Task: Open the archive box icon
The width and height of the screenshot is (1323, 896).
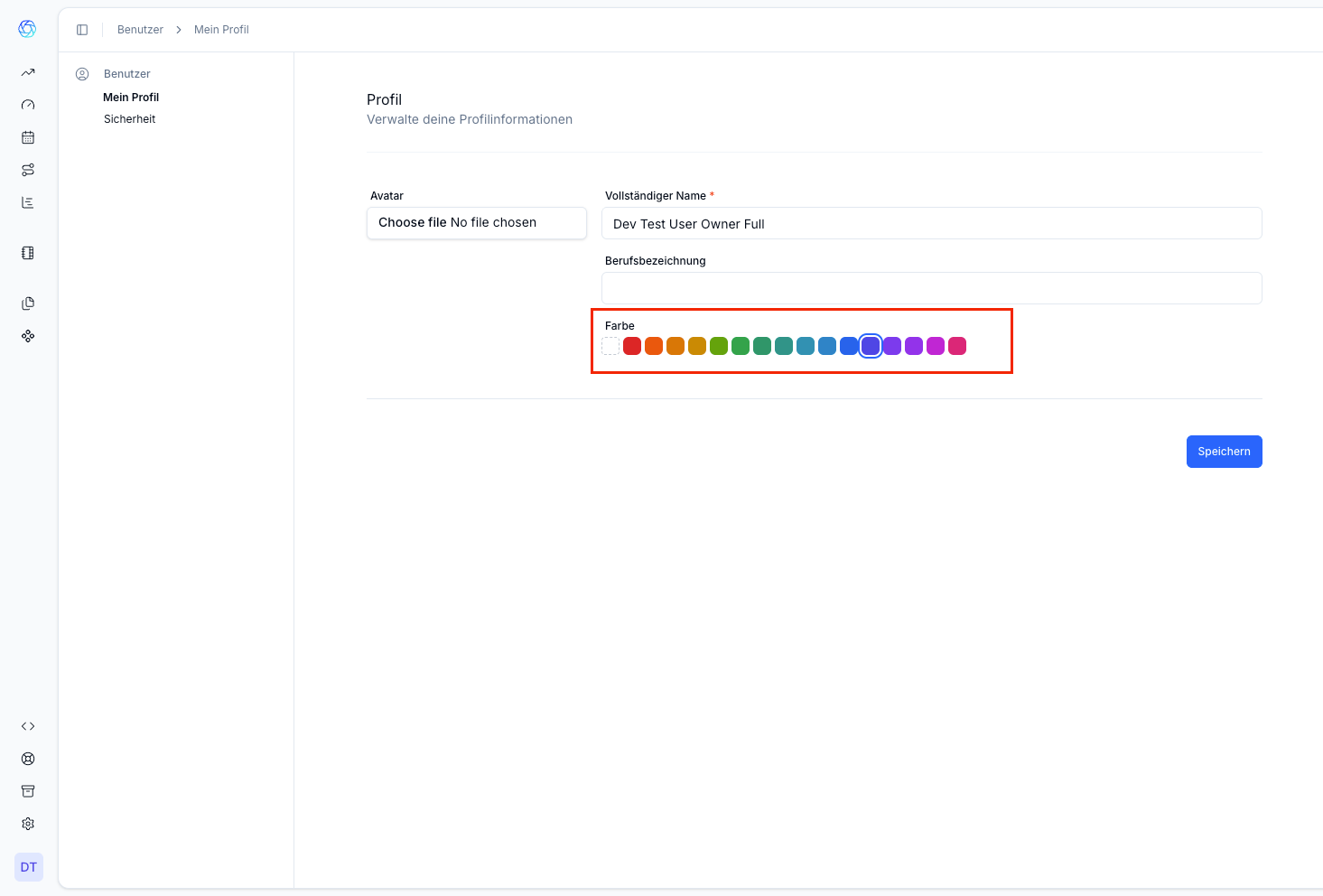Action: point(28,791)
